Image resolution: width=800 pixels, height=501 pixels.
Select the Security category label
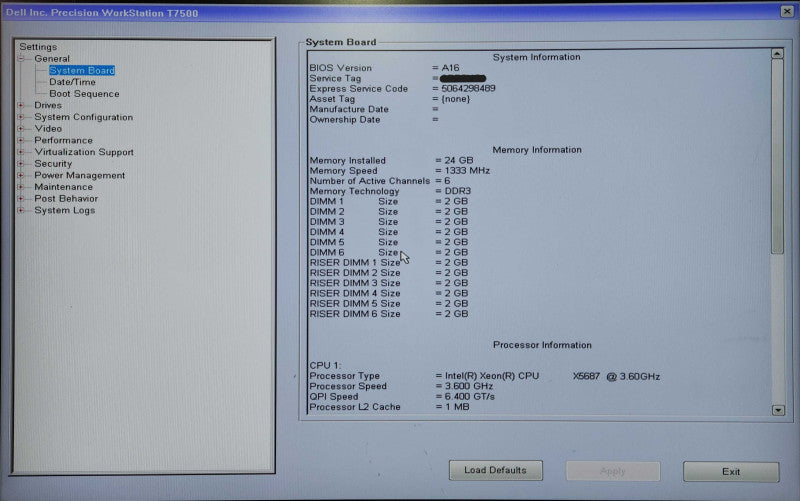coord(53,164)
